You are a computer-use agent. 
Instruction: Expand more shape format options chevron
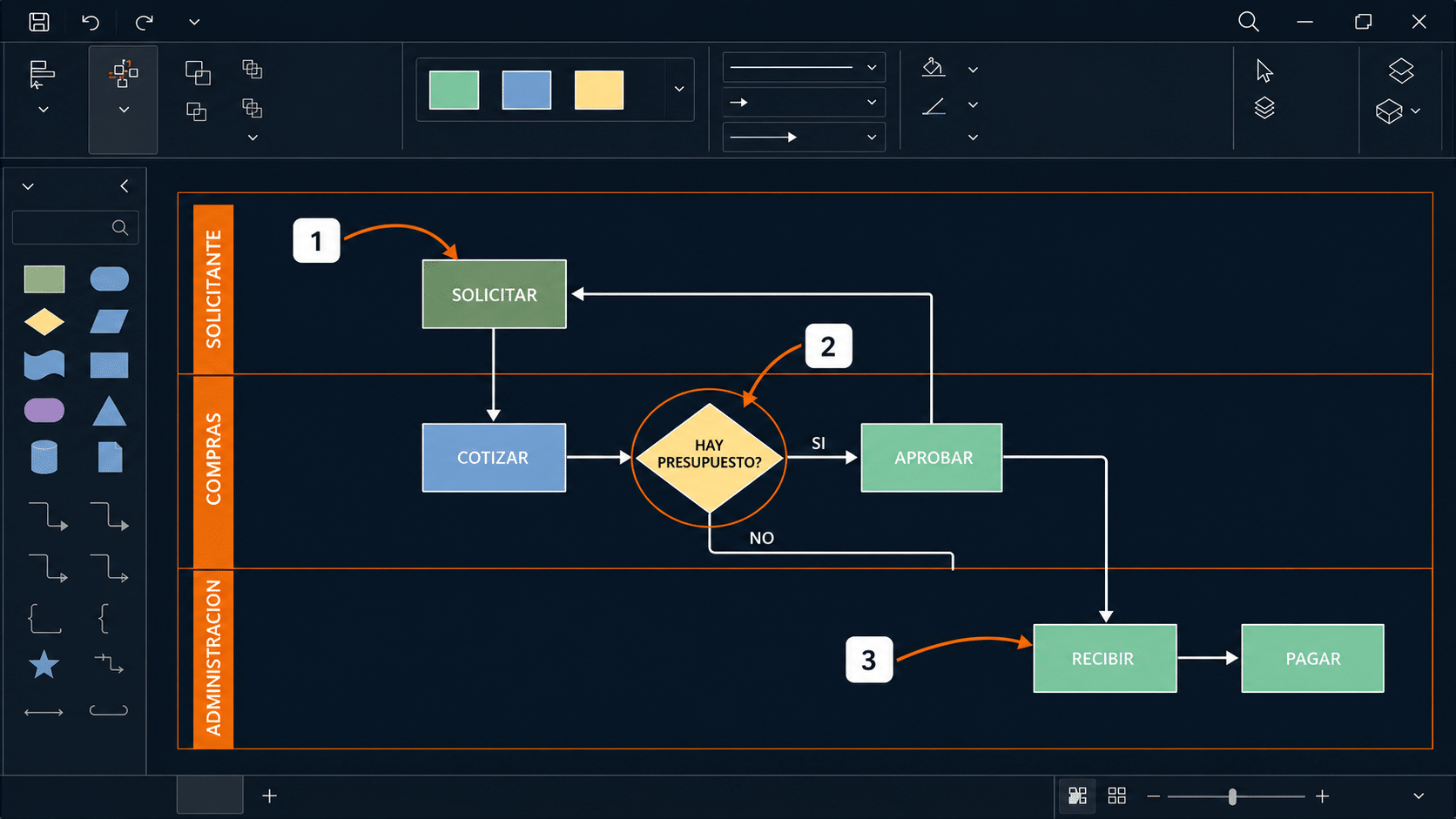pyautogui.click(x=973, y=138)
